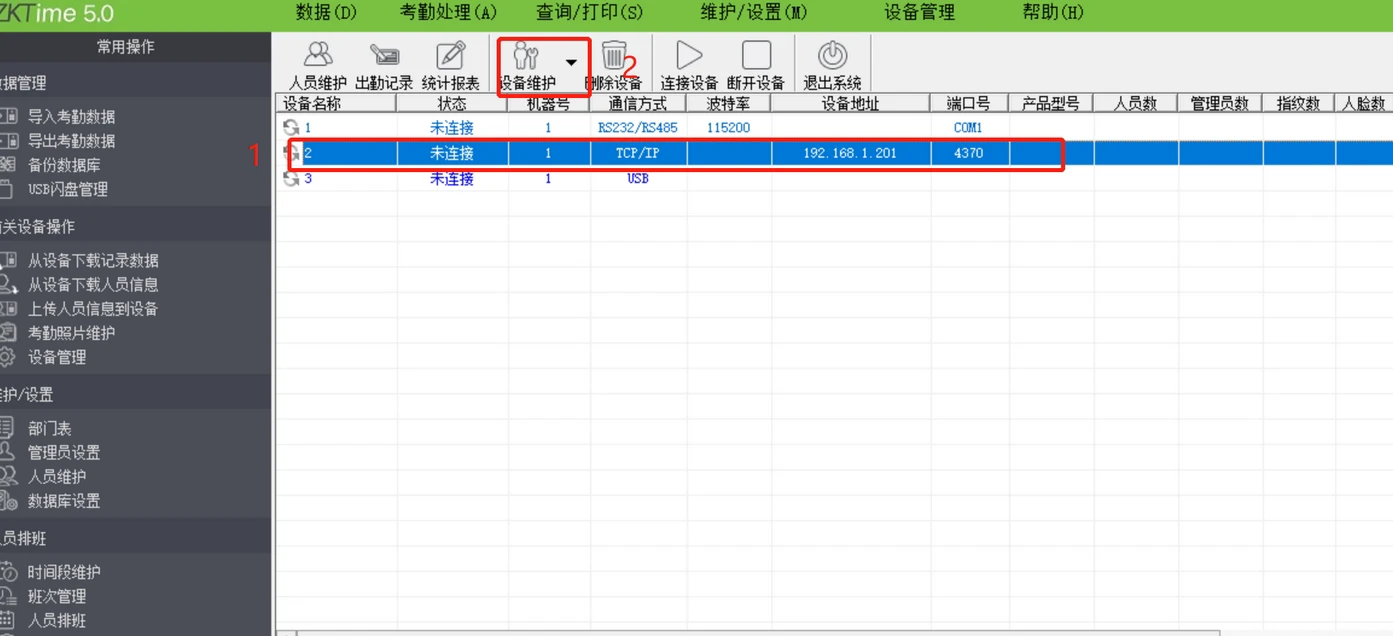The height and width of the screenshot is (636, 1393).
Task: Click the icon beside 数据库设置 in sidebar
Action: tap(8, 500)
